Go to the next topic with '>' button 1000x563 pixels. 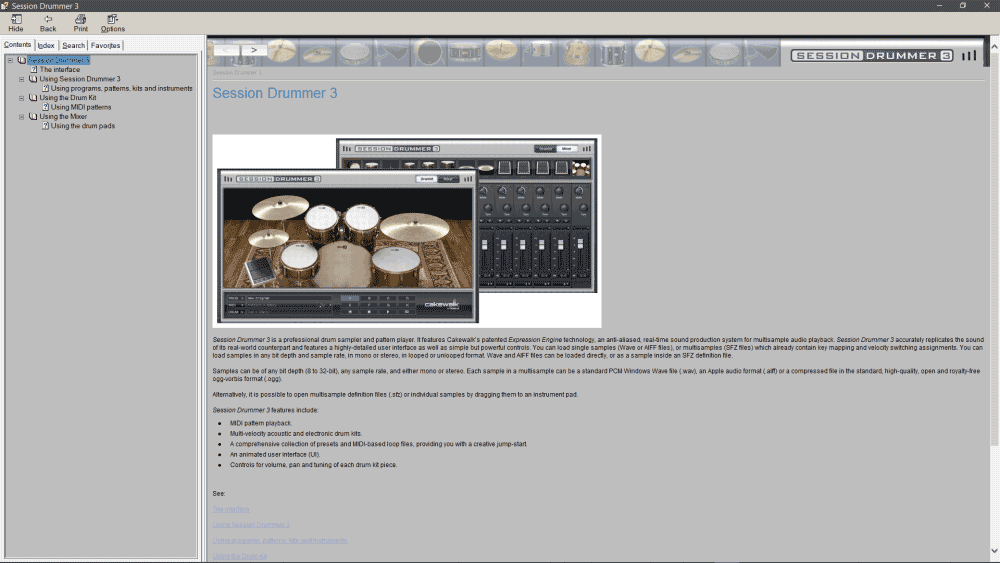[253, 49]
